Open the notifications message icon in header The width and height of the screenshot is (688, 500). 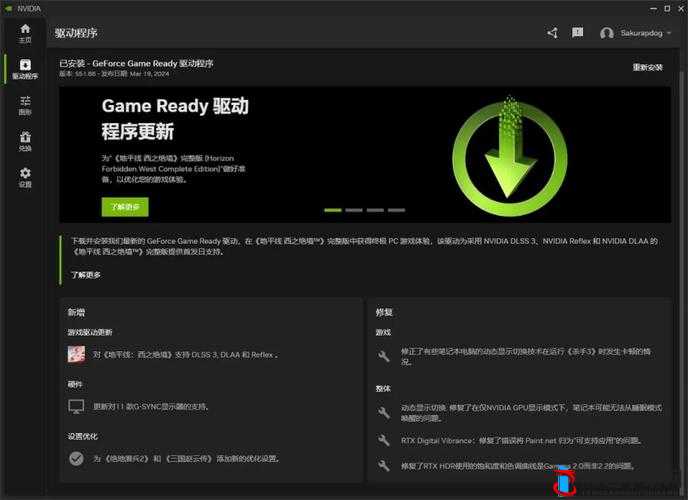pos(577,32)
